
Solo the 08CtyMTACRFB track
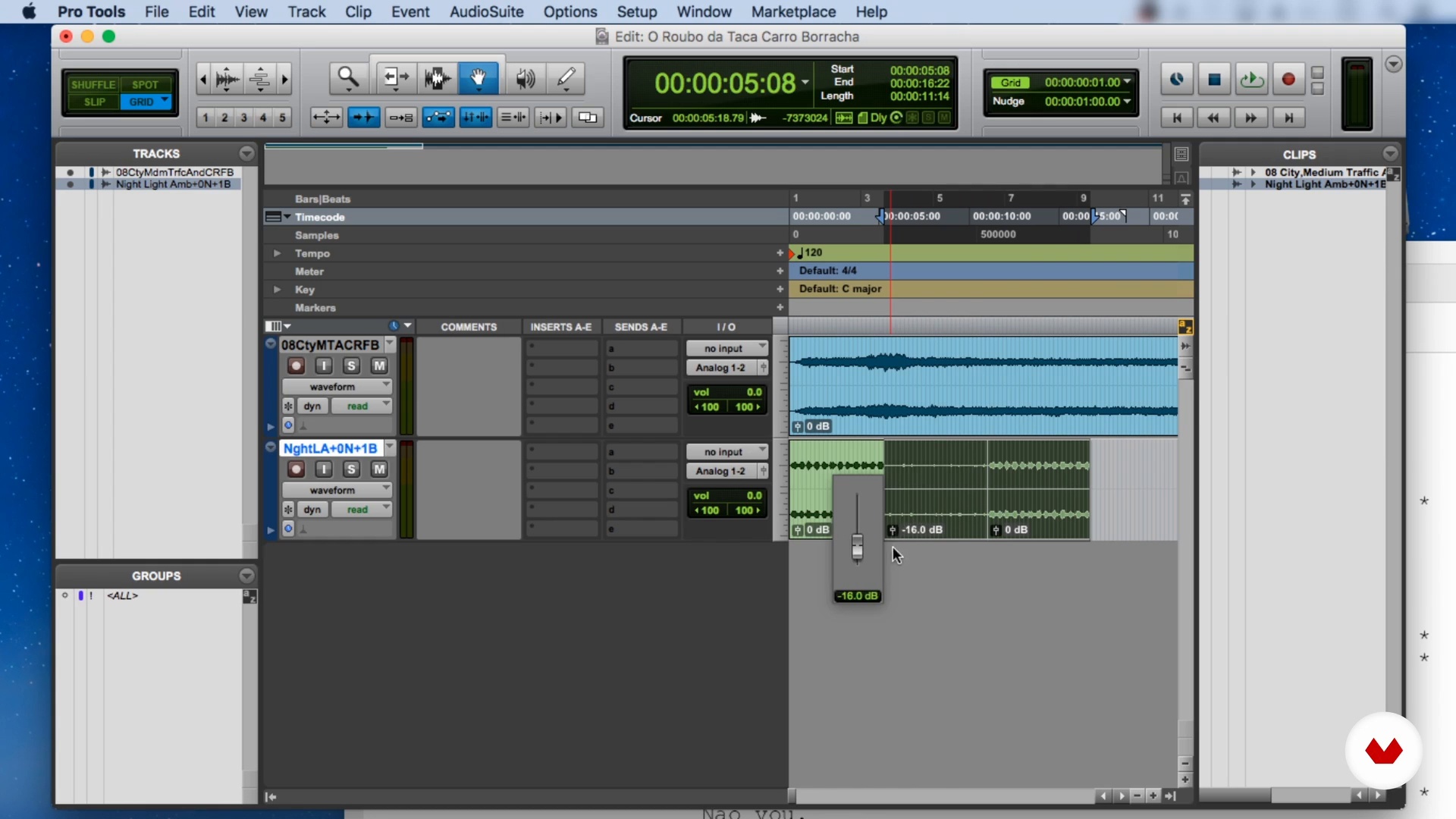pyautogui.click(x=351, y=366)
